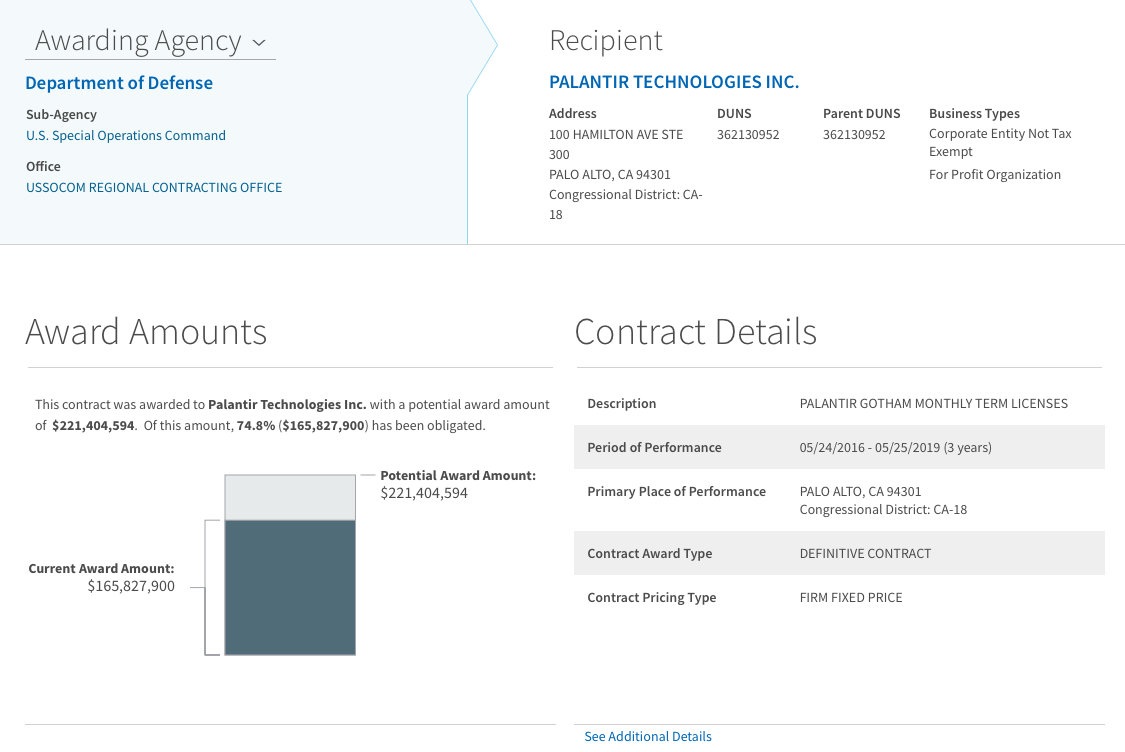Click the Current Award Amount label
This screenshot has width=1125, height=752.
point(101,568)
